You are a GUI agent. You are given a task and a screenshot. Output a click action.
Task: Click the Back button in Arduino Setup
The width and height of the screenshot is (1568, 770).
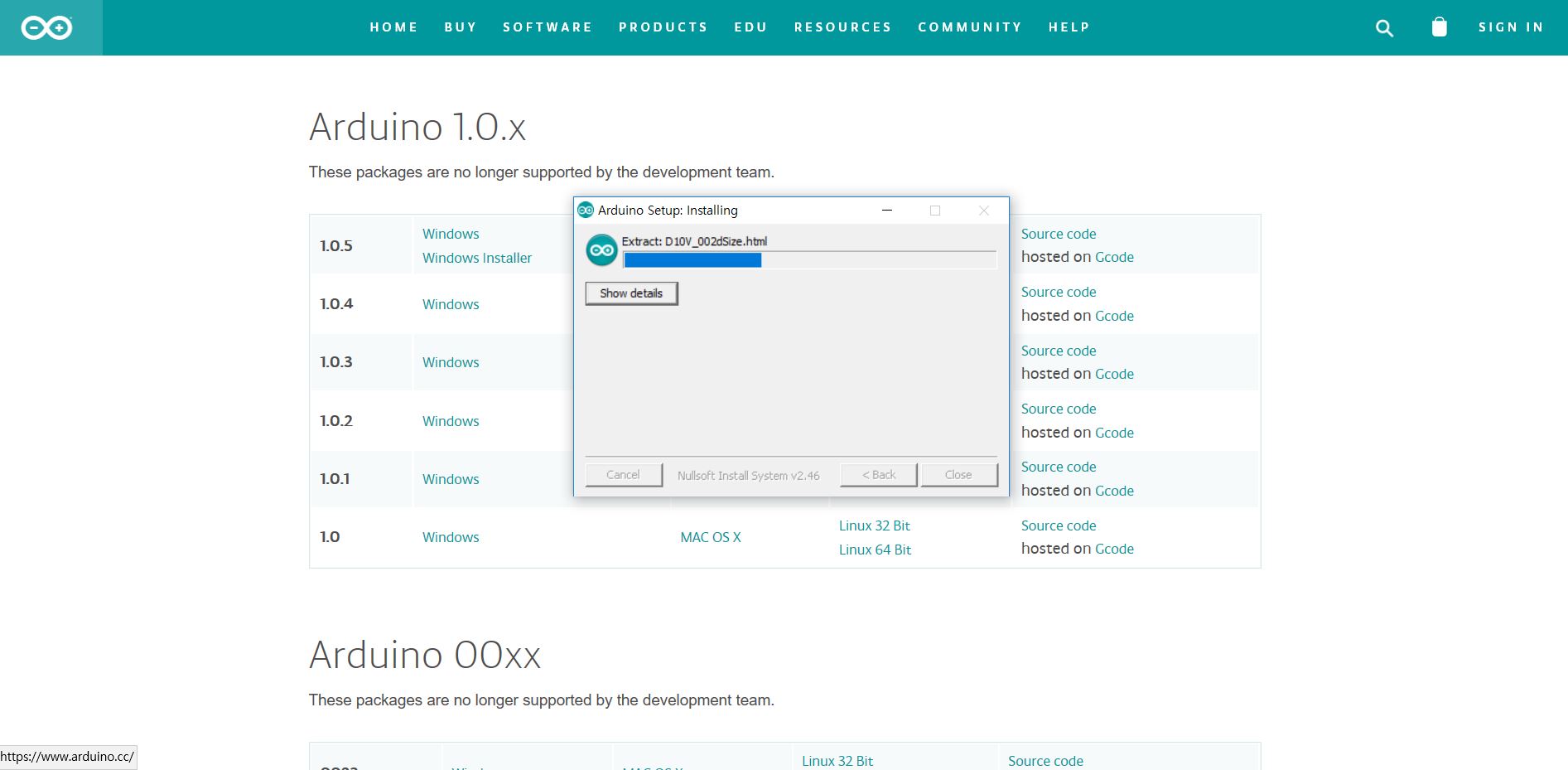pyautogui.click(x=879, y=475)
